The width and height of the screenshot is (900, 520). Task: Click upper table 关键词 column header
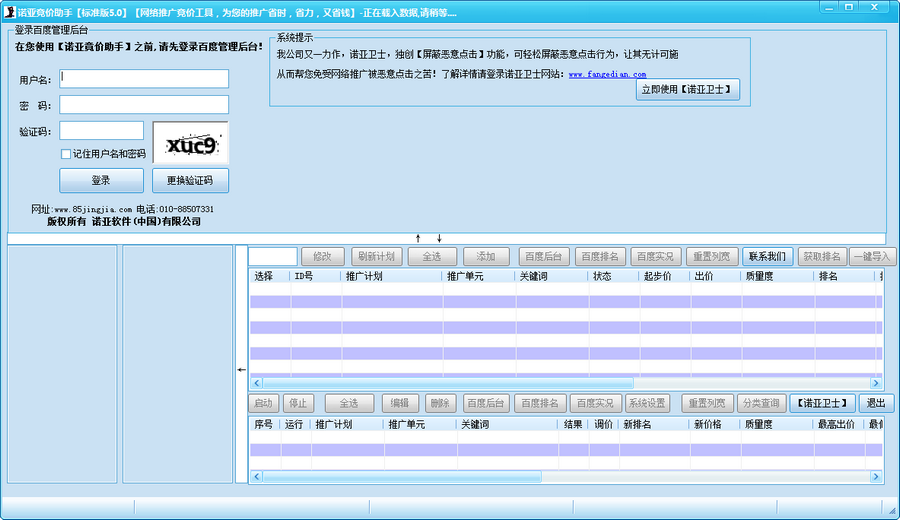point(552,276)
